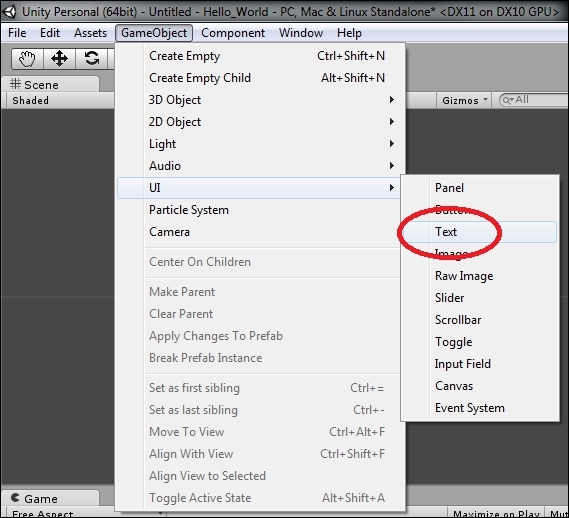Open the Window menu

coord(301,33)
